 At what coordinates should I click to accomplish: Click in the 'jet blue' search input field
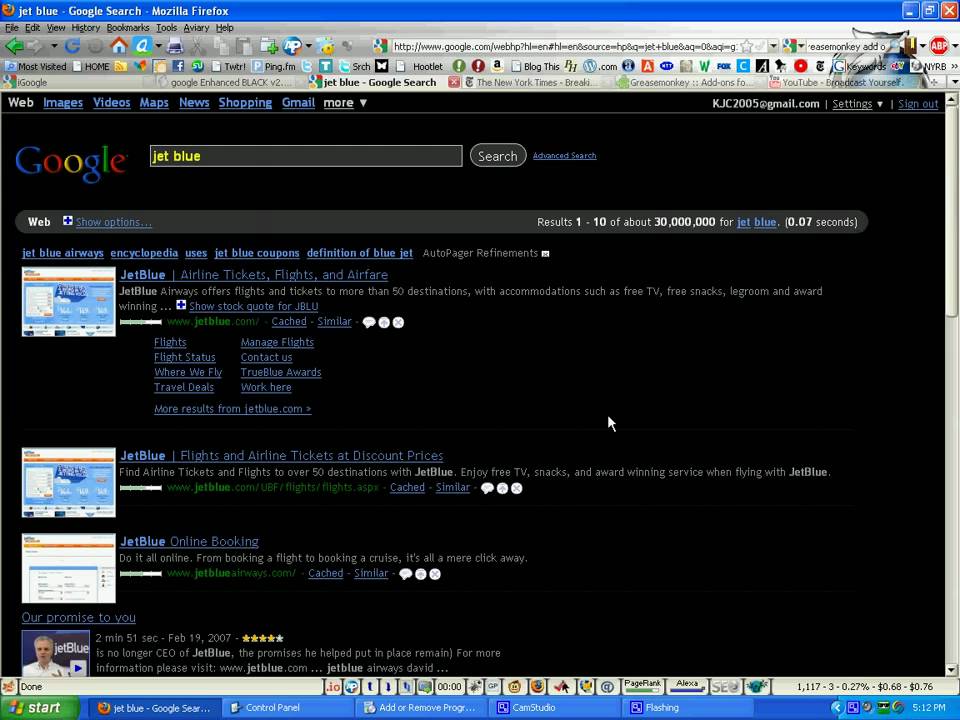coord(306,156)
